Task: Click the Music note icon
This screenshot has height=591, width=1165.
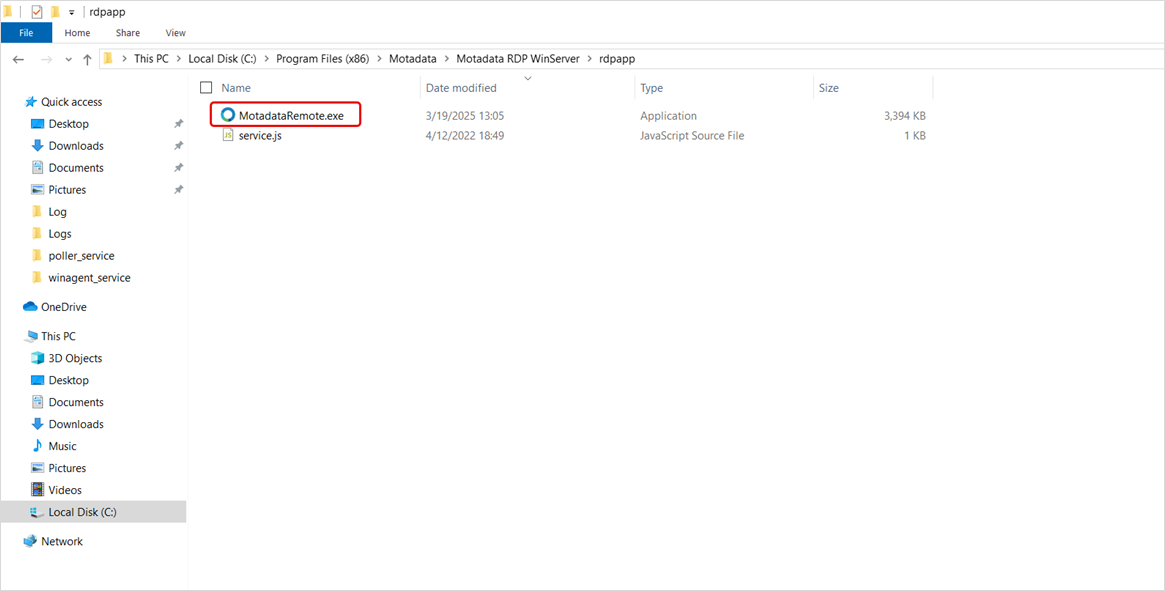Action: [x=37, y=446]
